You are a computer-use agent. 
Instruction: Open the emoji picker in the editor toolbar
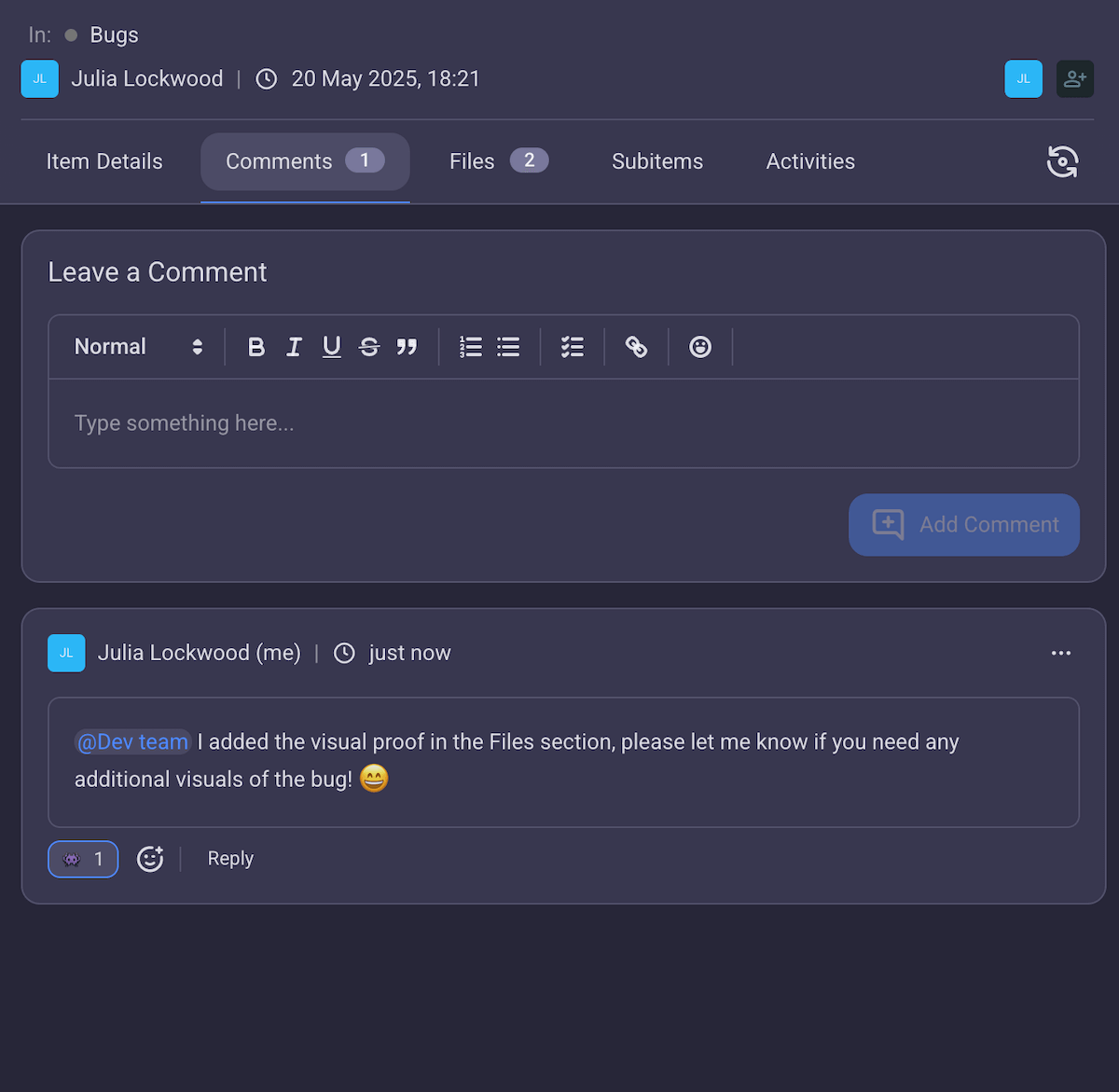click(700, 346)
